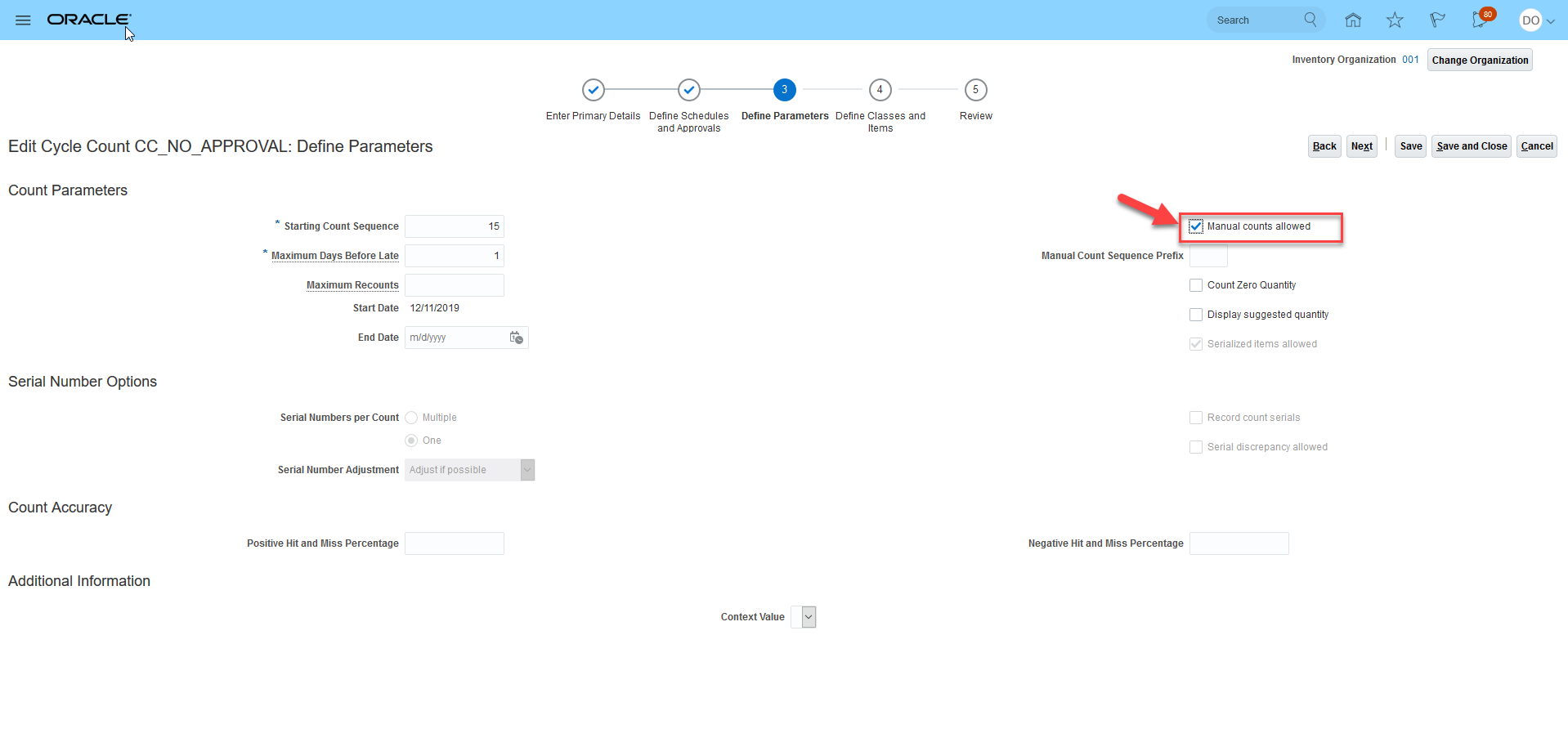This screenshot has width=1568, height=738.
Task: Go to step 2 Define Schedules and Approvals
Action: [x=689, y=90]
